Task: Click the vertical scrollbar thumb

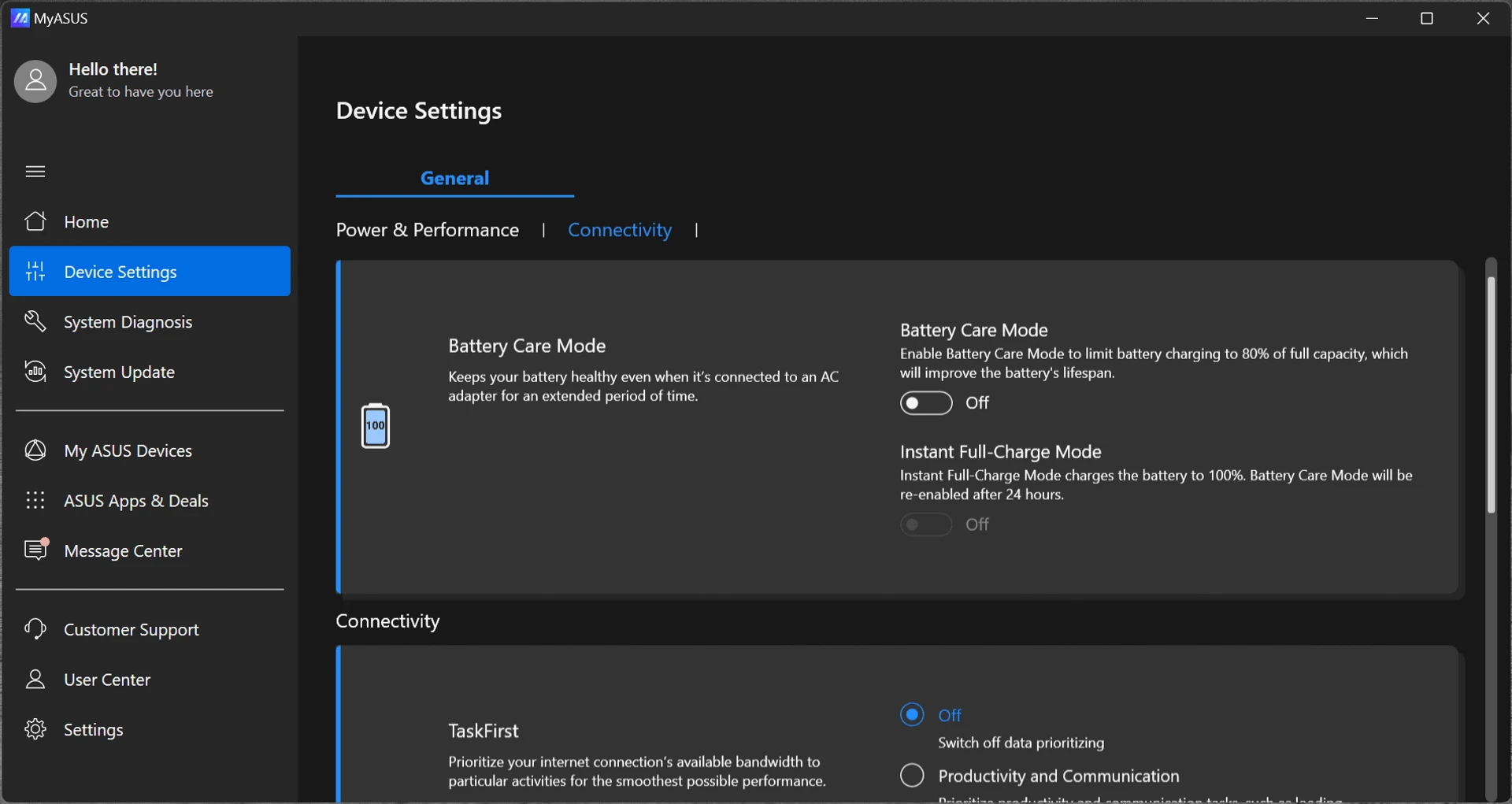Action: (x=1491, y=394)
